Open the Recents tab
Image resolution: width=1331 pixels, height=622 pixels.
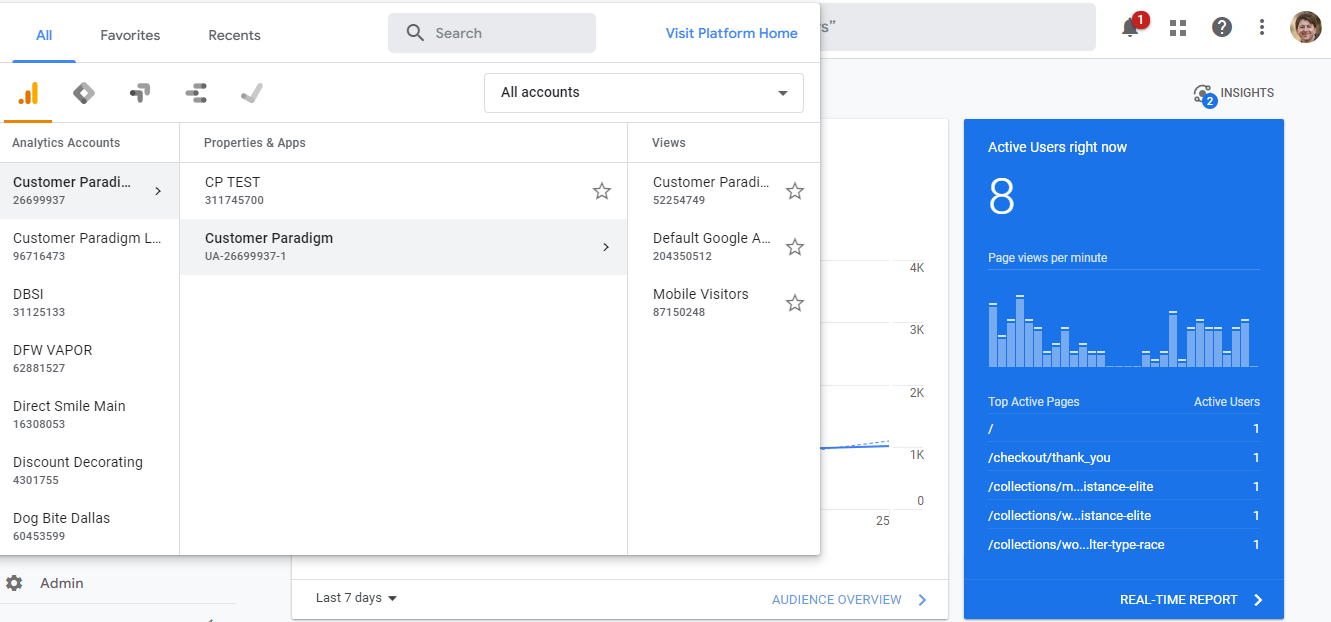233,35
